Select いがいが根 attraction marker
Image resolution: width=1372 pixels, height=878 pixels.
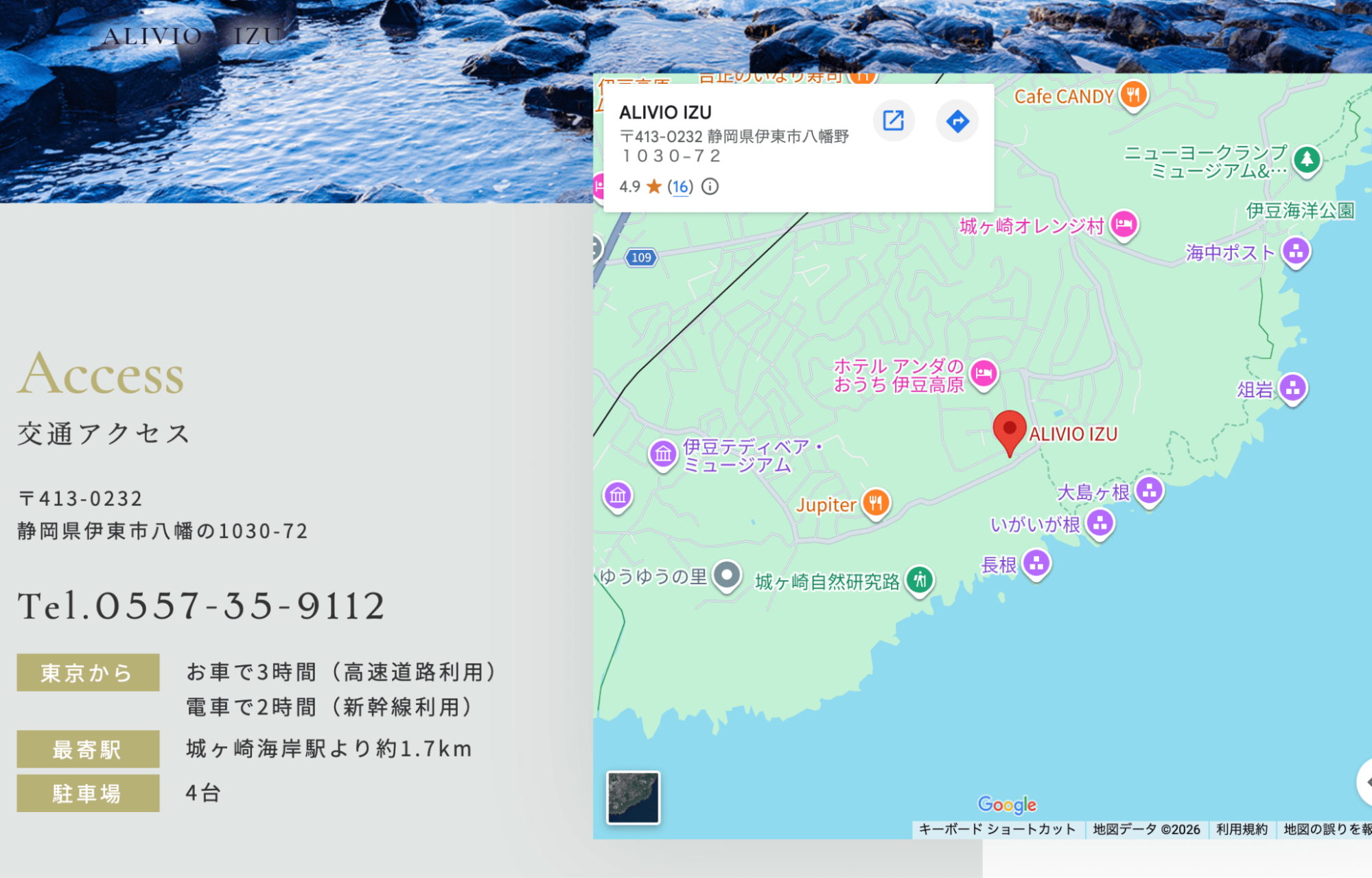coord(1100,524)
